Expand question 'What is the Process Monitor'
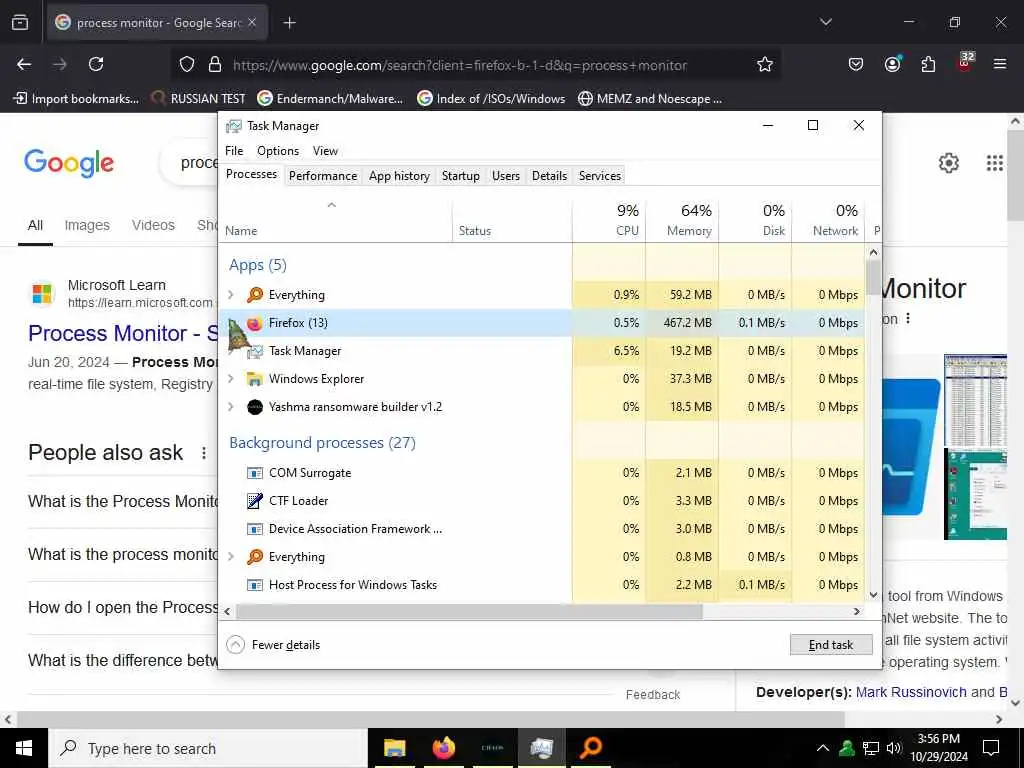The image size is (1024, 768). point(123,502)
